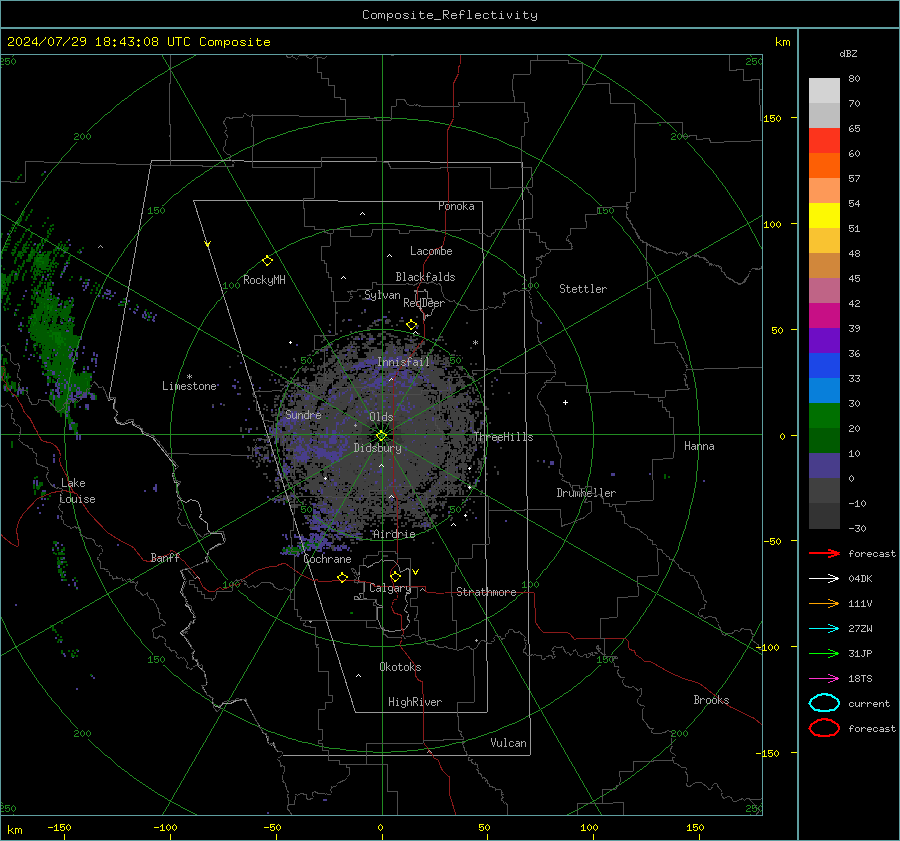Click the cyan 27ZW arrow in the legend
Screen dimensions: 900x841
point(824,629)
